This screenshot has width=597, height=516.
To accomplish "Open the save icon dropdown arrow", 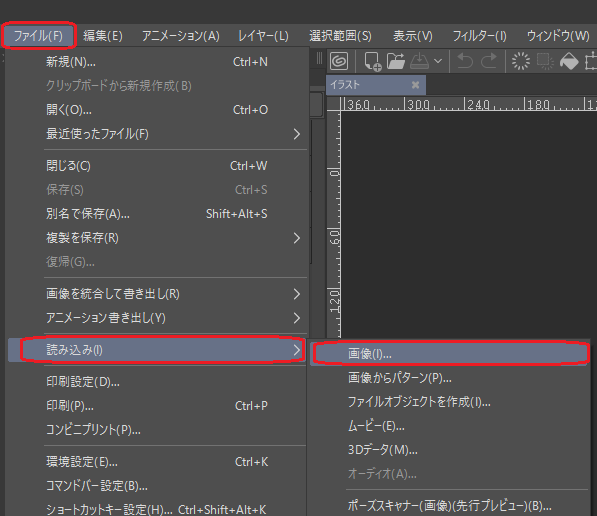I will pyautogui.click(x=438, y=61).
